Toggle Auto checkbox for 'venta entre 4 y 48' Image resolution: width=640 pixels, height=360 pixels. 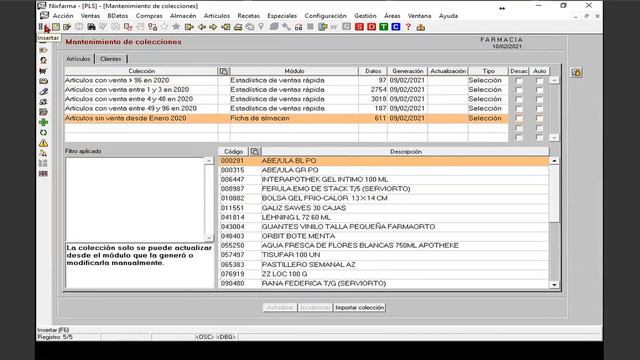point(539,100)
